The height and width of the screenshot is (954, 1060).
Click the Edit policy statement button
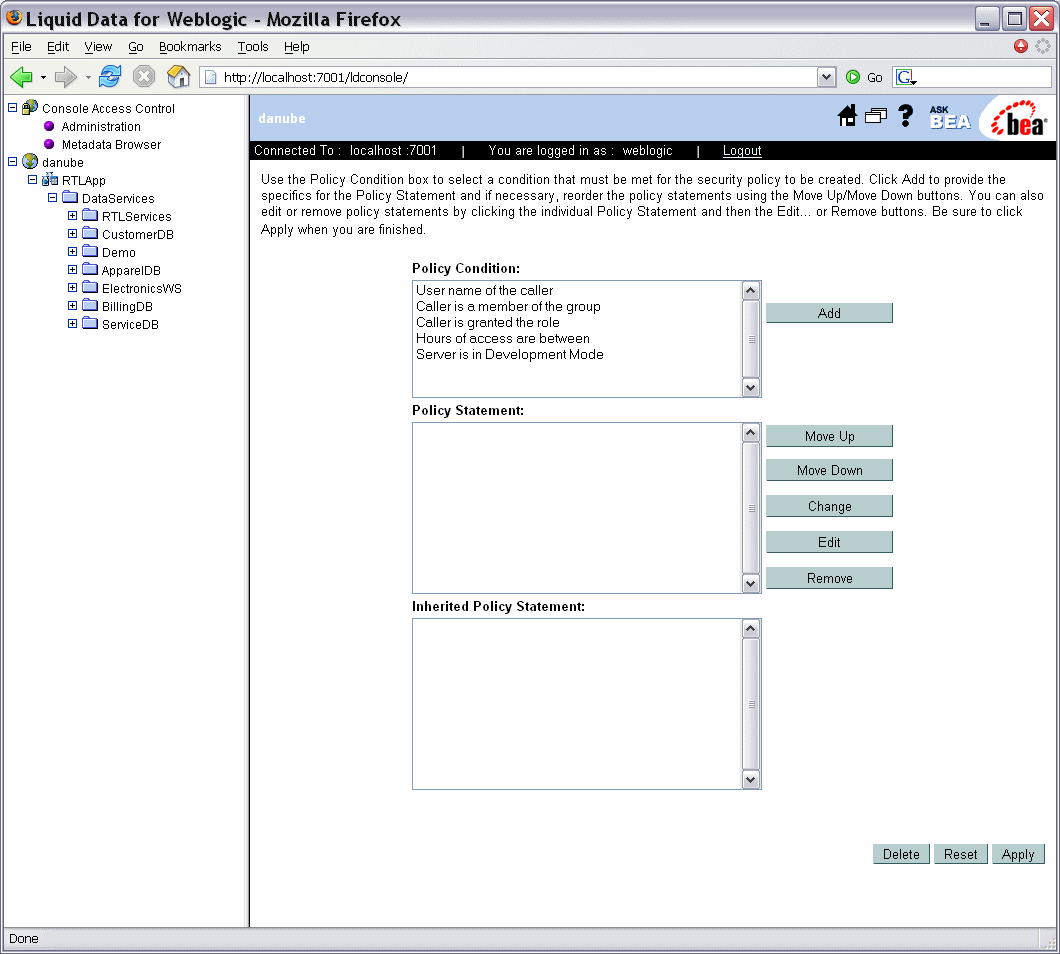coord(829,542)
